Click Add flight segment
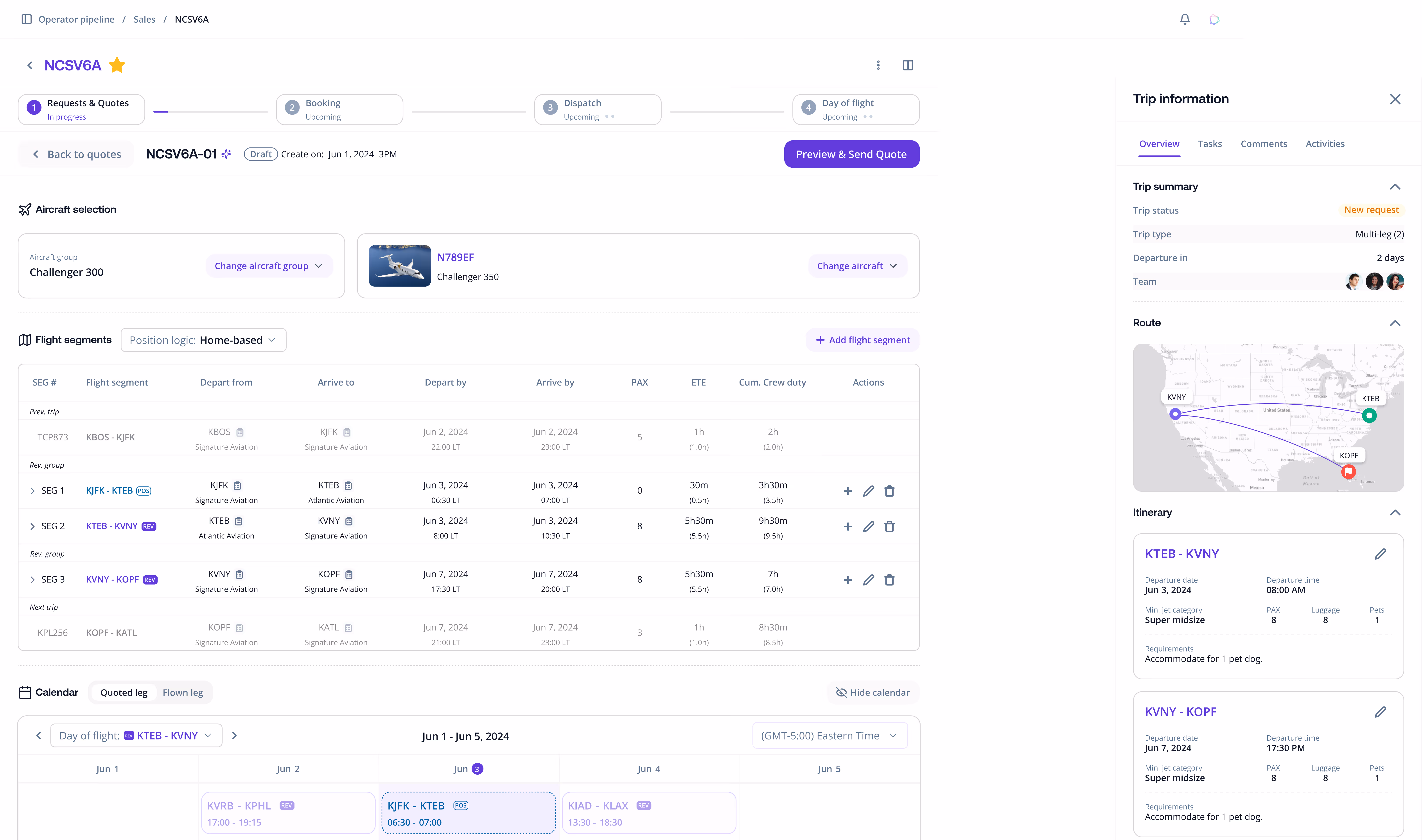Viewport: 1422px width, 840px height. tap(863, 340)
